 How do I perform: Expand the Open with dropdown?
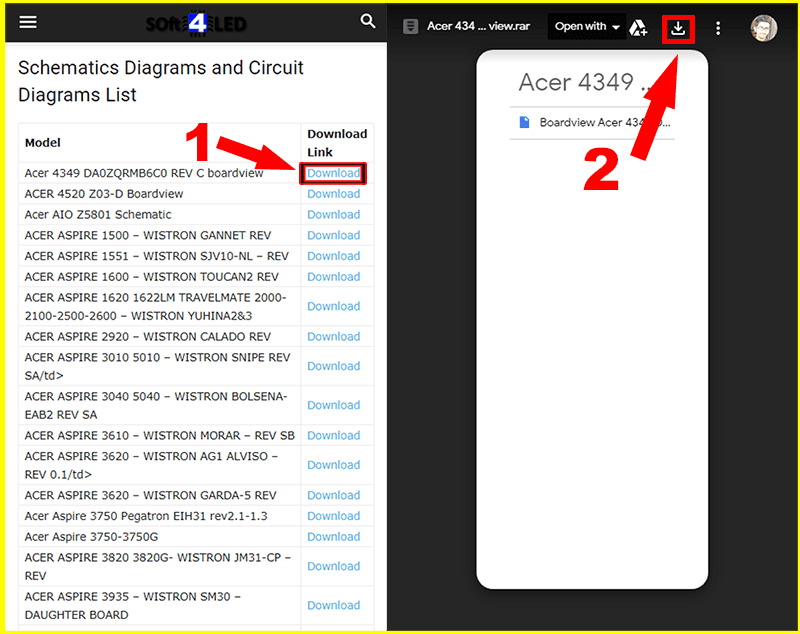click(x=587, y=27)
